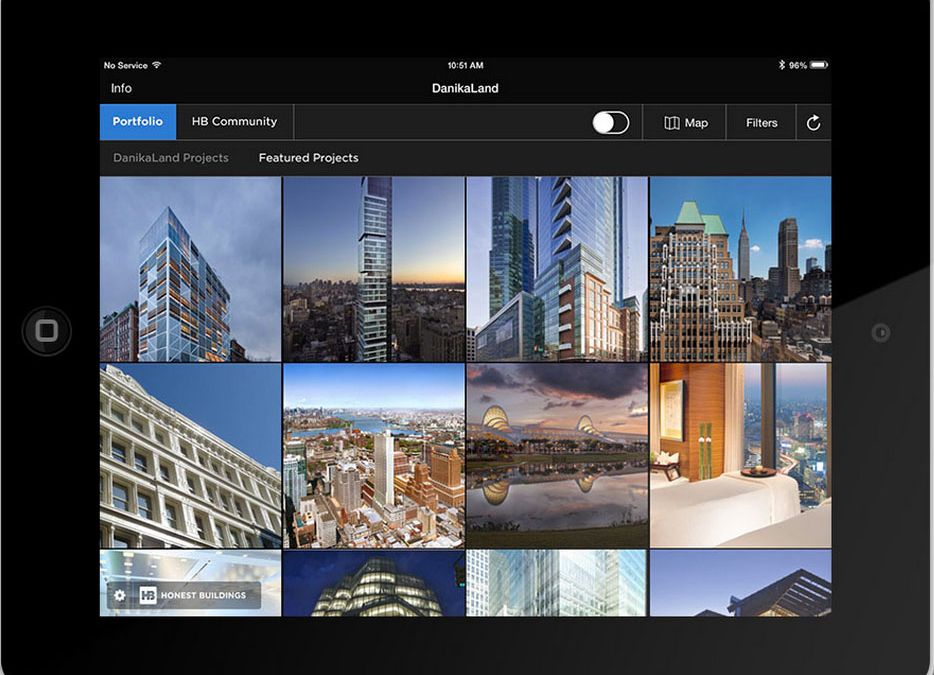The image size is (934, 675).
Task: Click the 96% battery text
Action: click(x=798, y=65)
